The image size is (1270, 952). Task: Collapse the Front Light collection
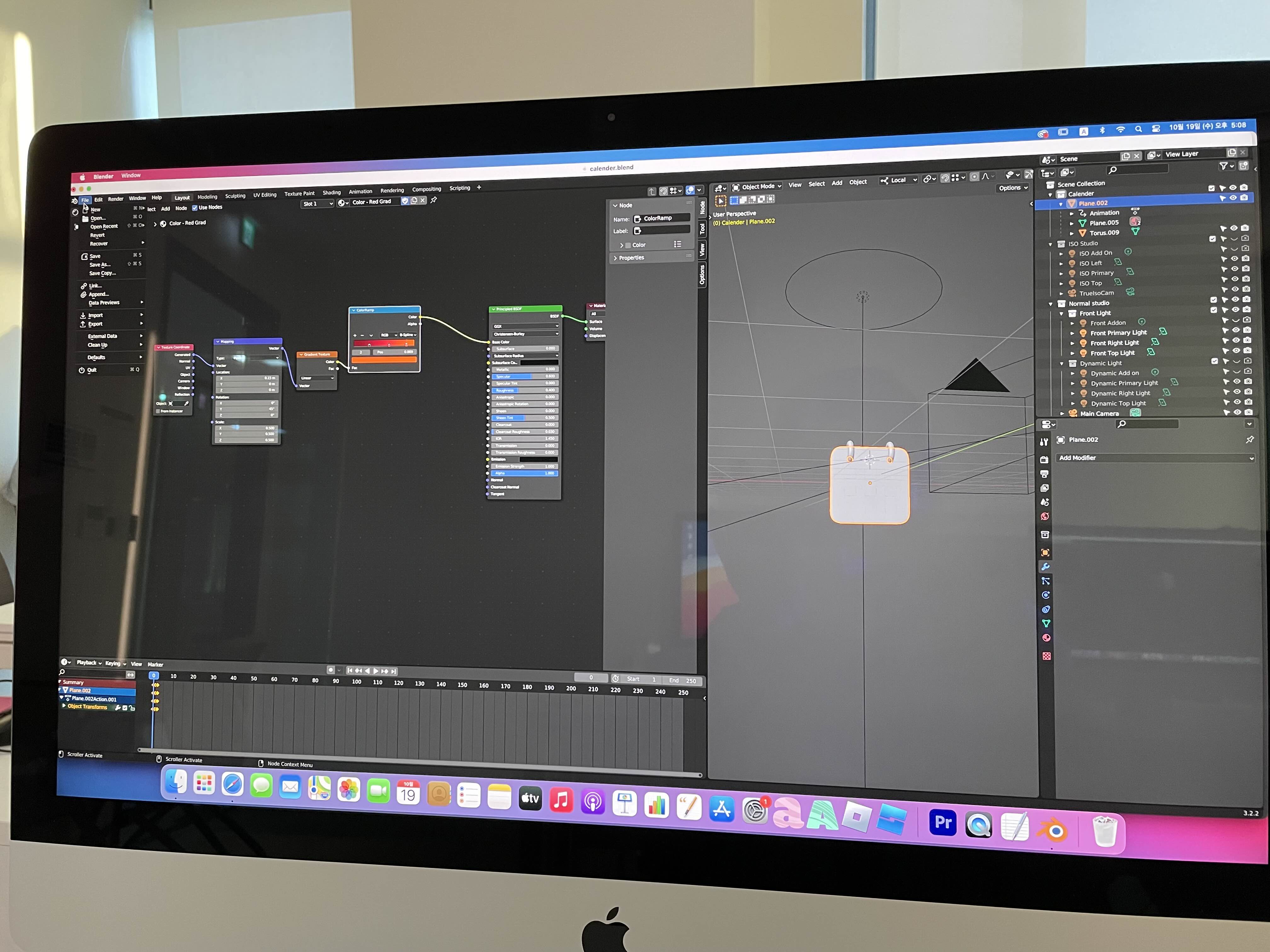coord(1061,313)
